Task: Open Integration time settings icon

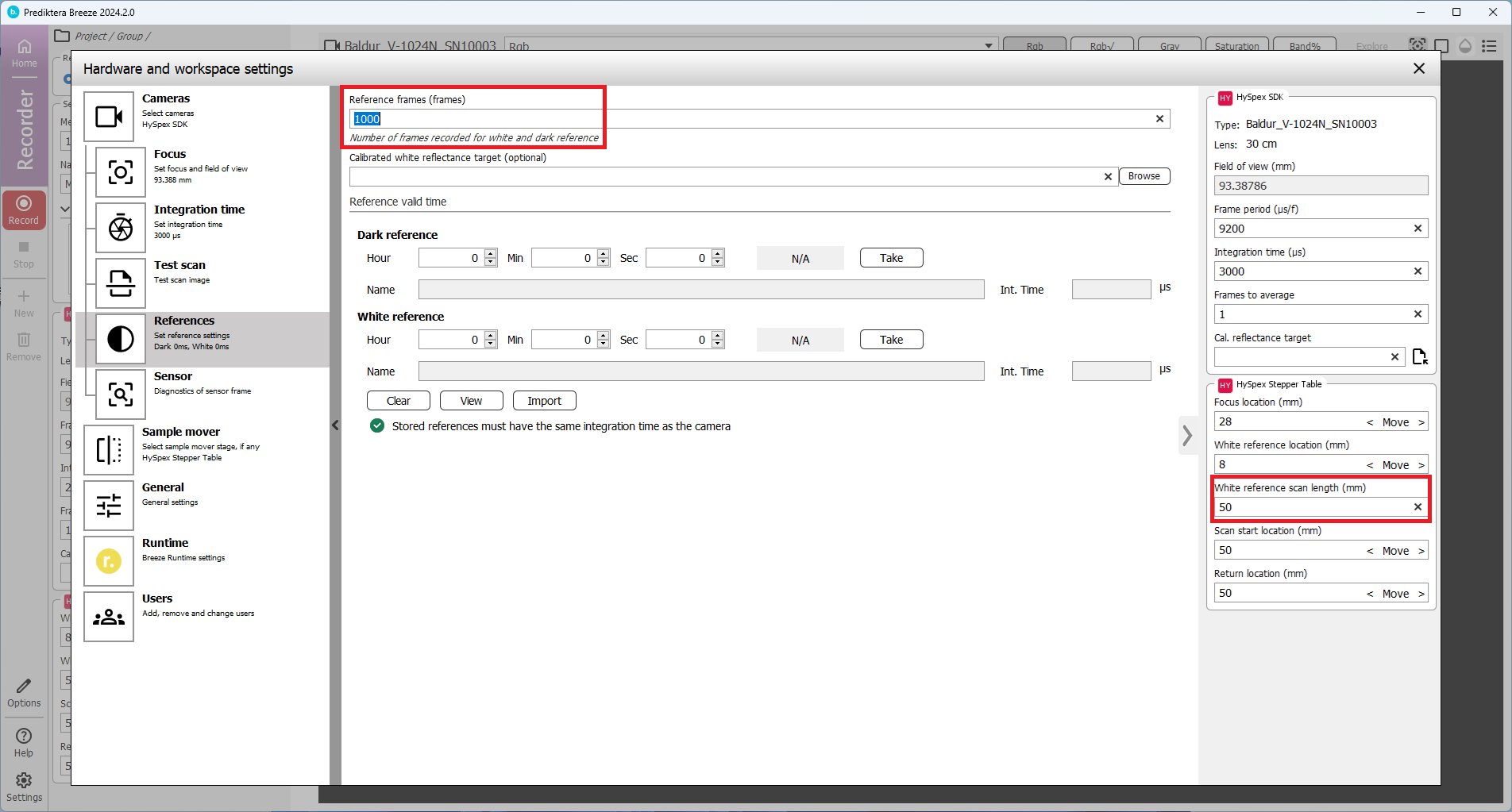Action: [x=121, y=228]
